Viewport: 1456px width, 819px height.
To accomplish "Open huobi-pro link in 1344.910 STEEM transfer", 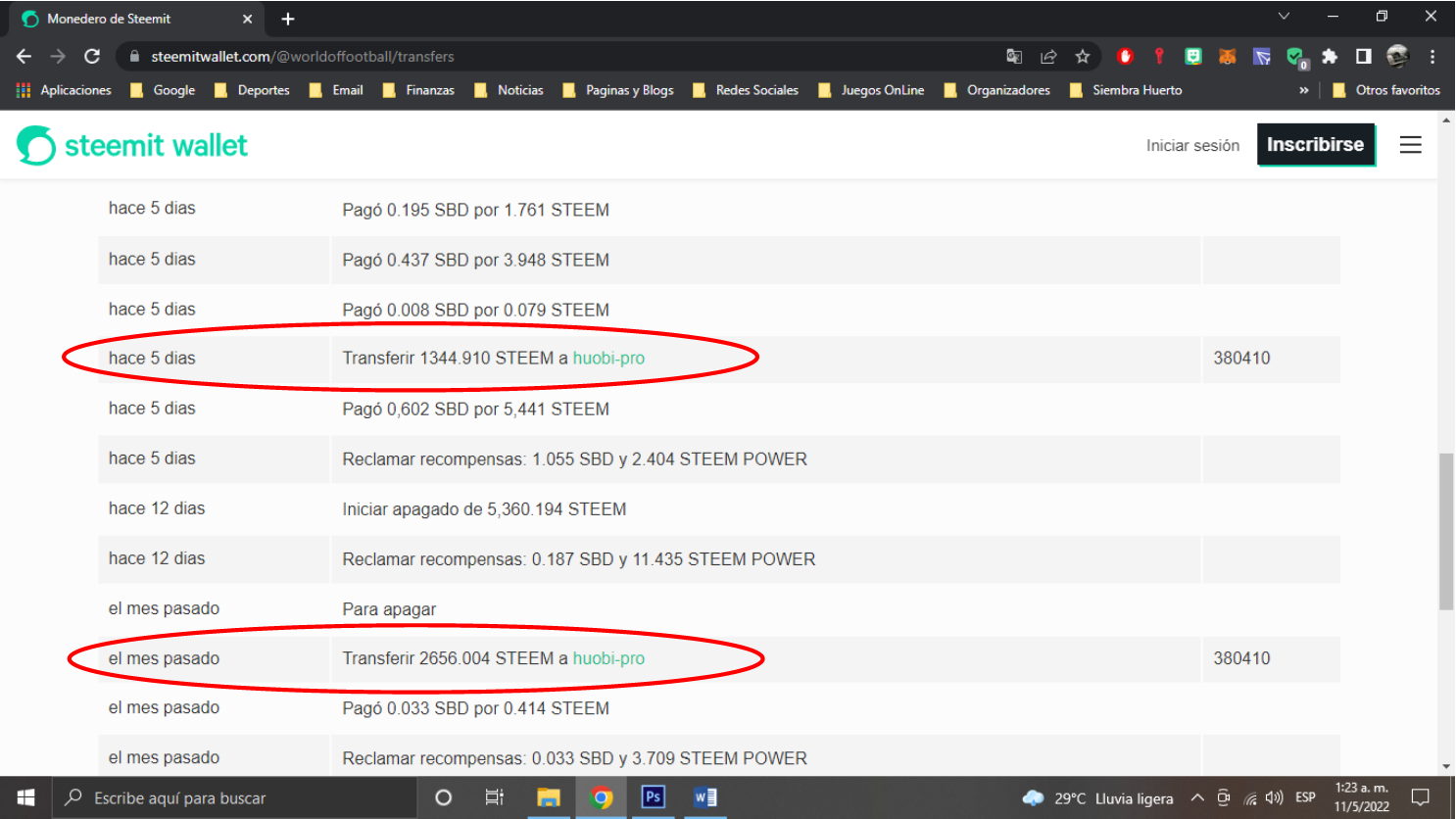I will click(x=608, y=359).
